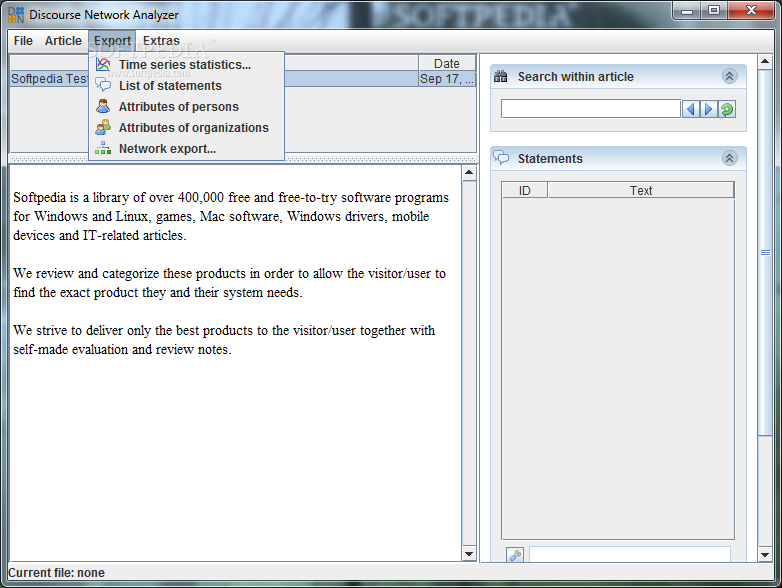The width and height of the screenshot is (782, 588).
Task: Choose List of statements export option
Action: (186, 85)
